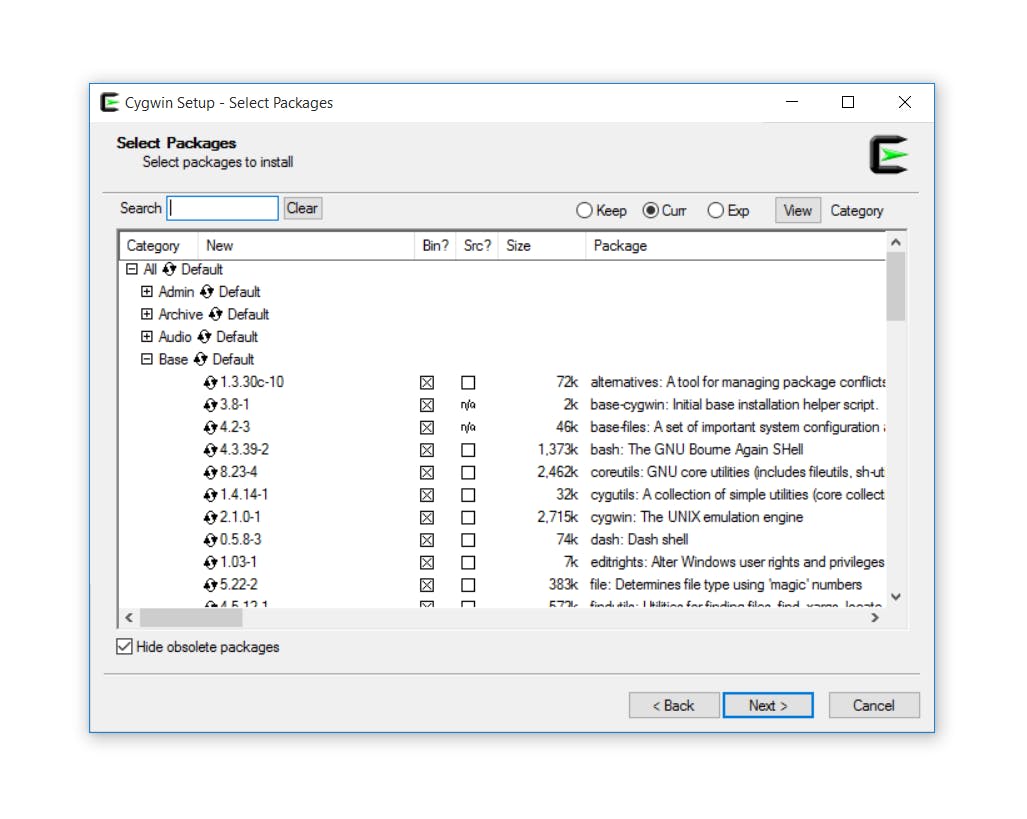Image resolution: width=1027 pixels, height=819 pixels.
Task: Click the cycle icon next to All Default
Action: click(x=169, y=269)
